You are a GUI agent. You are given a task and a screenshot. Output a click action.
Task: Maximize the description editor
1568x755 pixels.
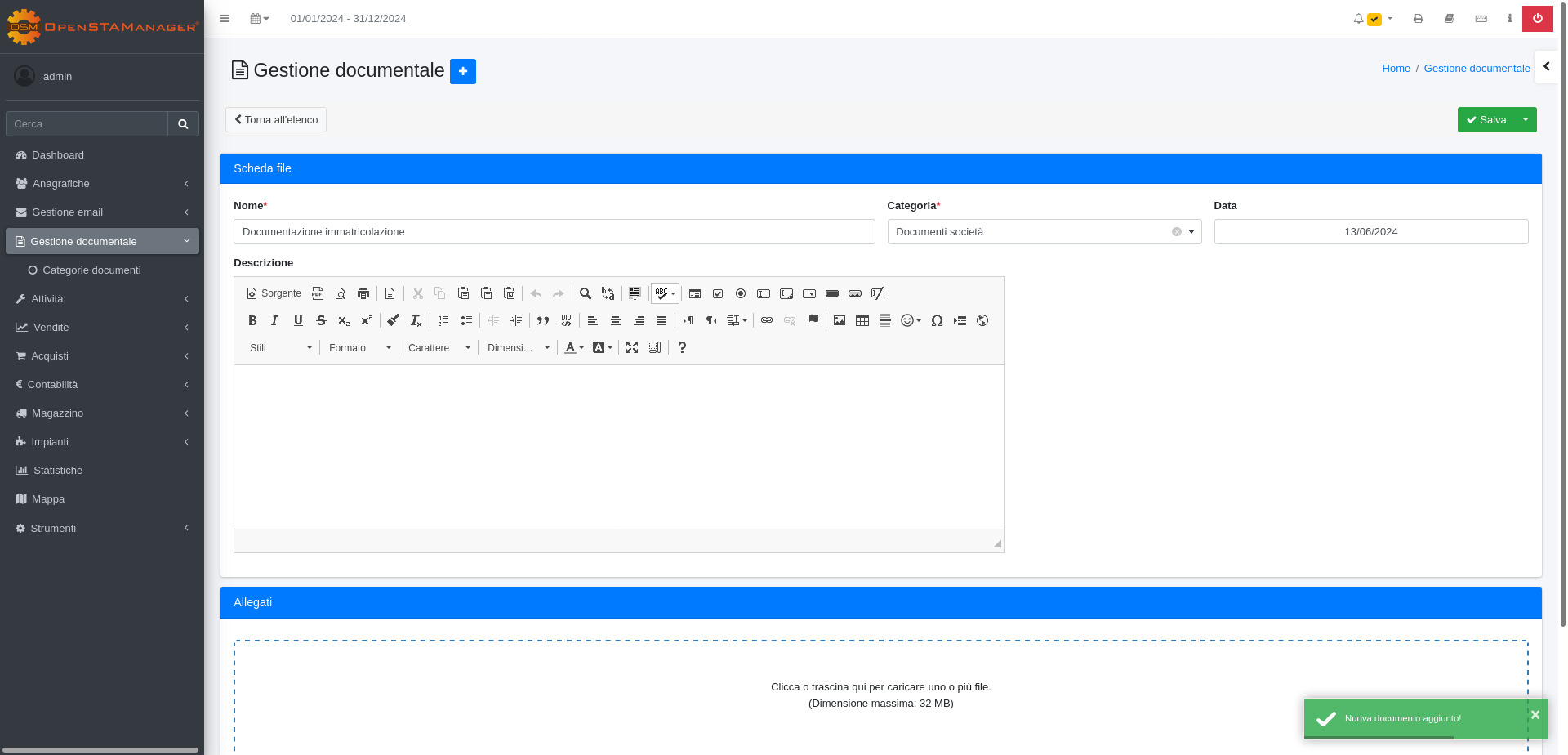pyautogui.click(x=632, y=347)
